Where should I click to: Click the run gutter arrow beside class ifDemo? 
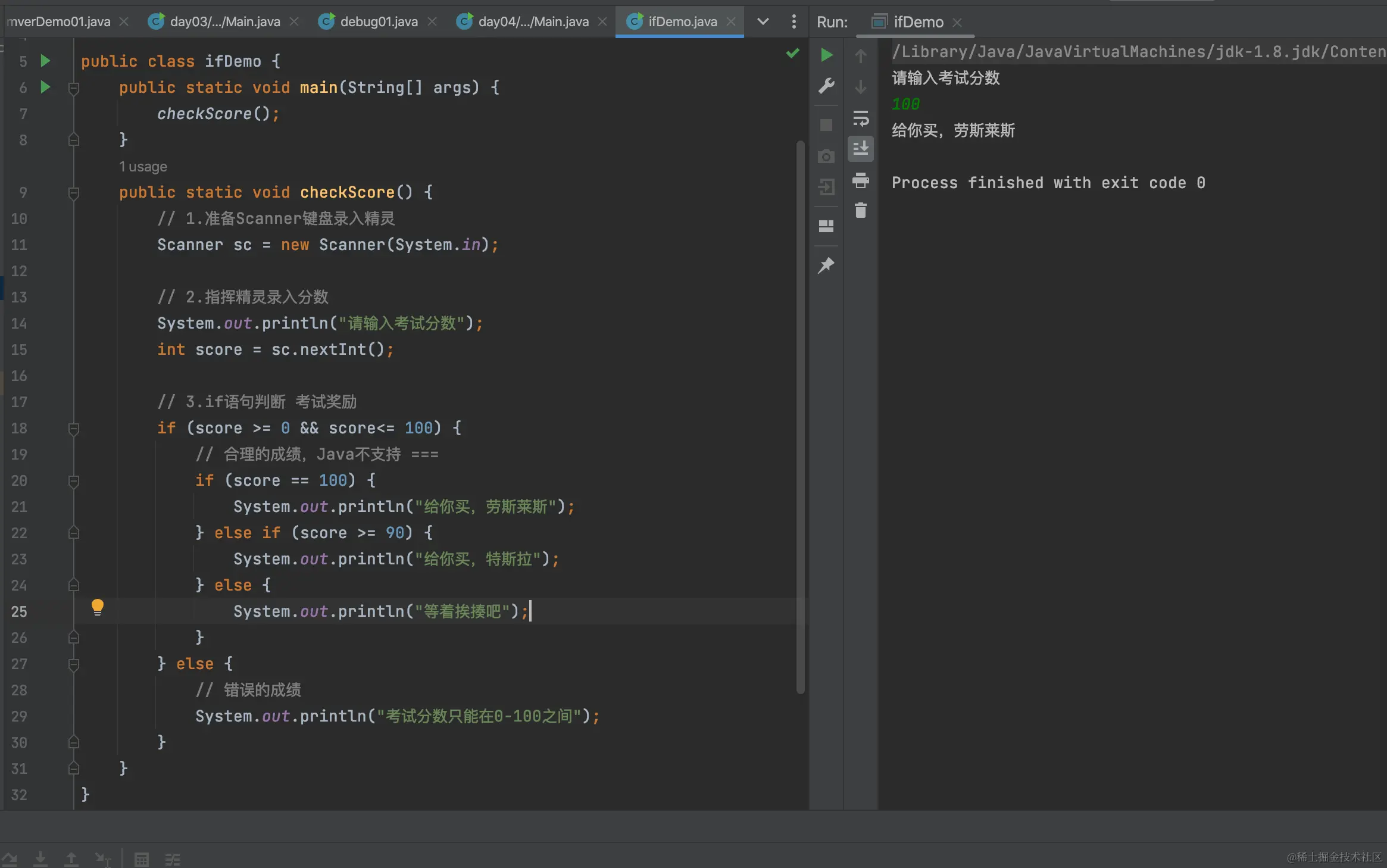(x=45, y=61)
